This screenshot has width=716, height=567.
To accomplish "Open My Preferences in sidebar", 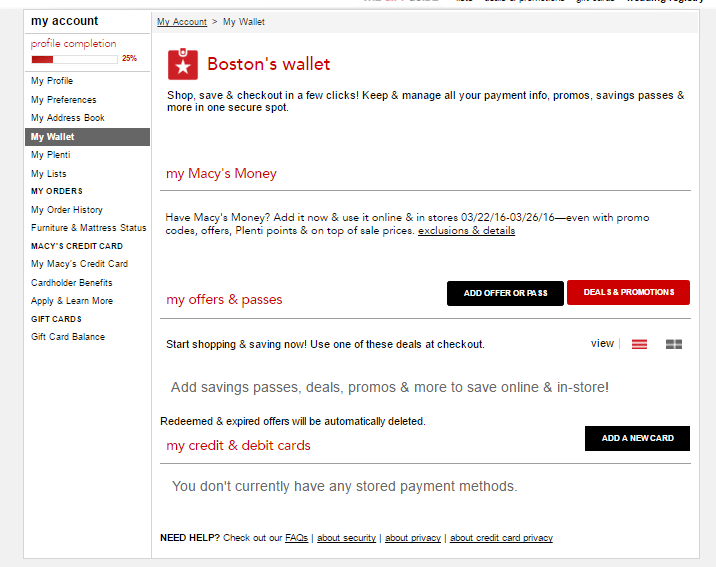I will click(x=63, y=100).
